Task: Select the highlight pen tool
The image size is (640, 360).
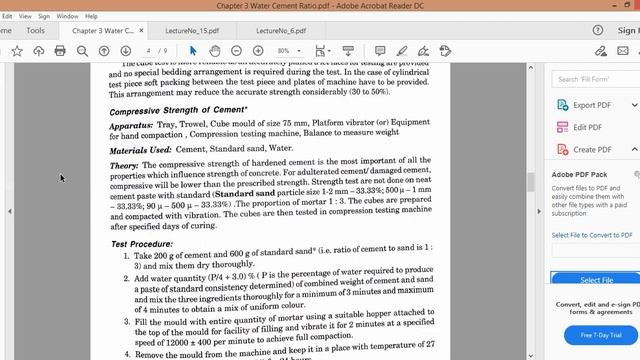Action: (x=402, y=51)
